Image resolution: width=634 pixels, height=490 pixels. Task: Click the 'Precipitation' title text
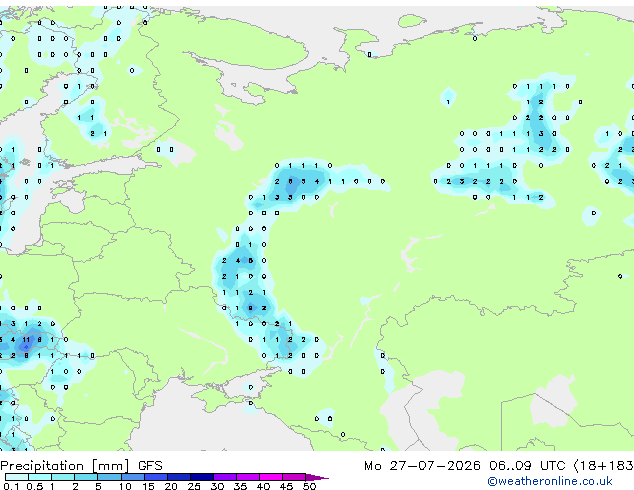[42, 466]
